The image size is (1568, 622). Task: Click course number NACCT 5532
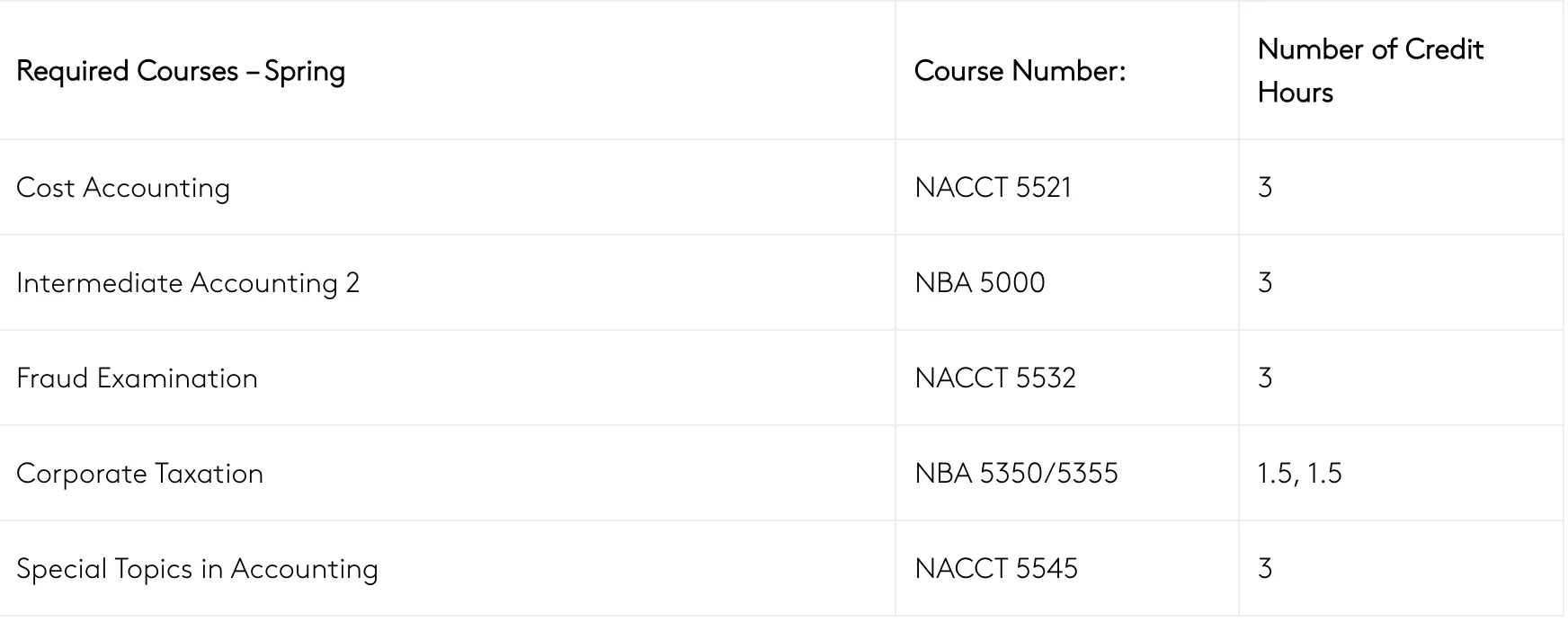(994, 378)
